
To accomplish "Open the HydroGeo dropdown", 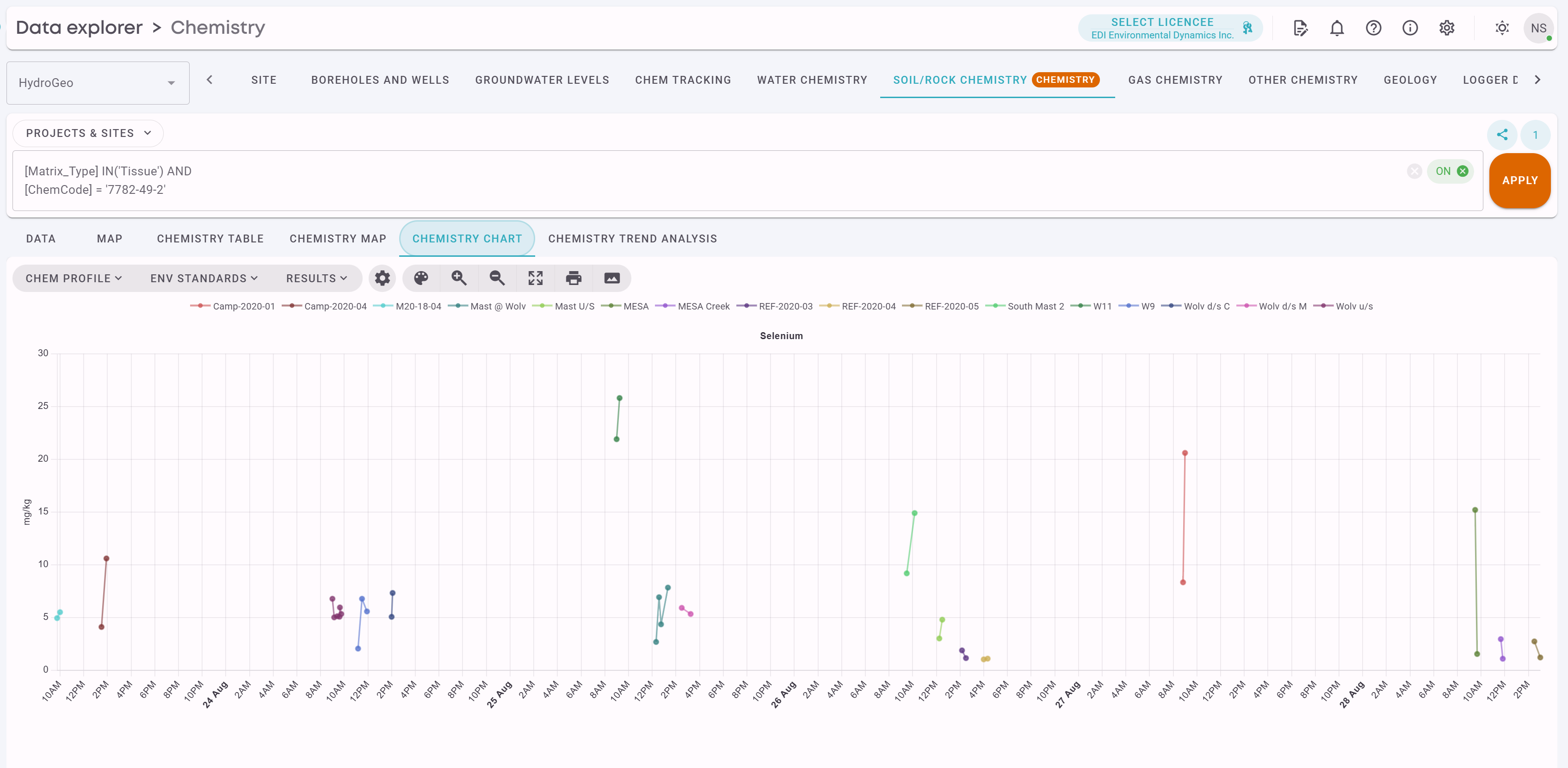I will point(98,83).
